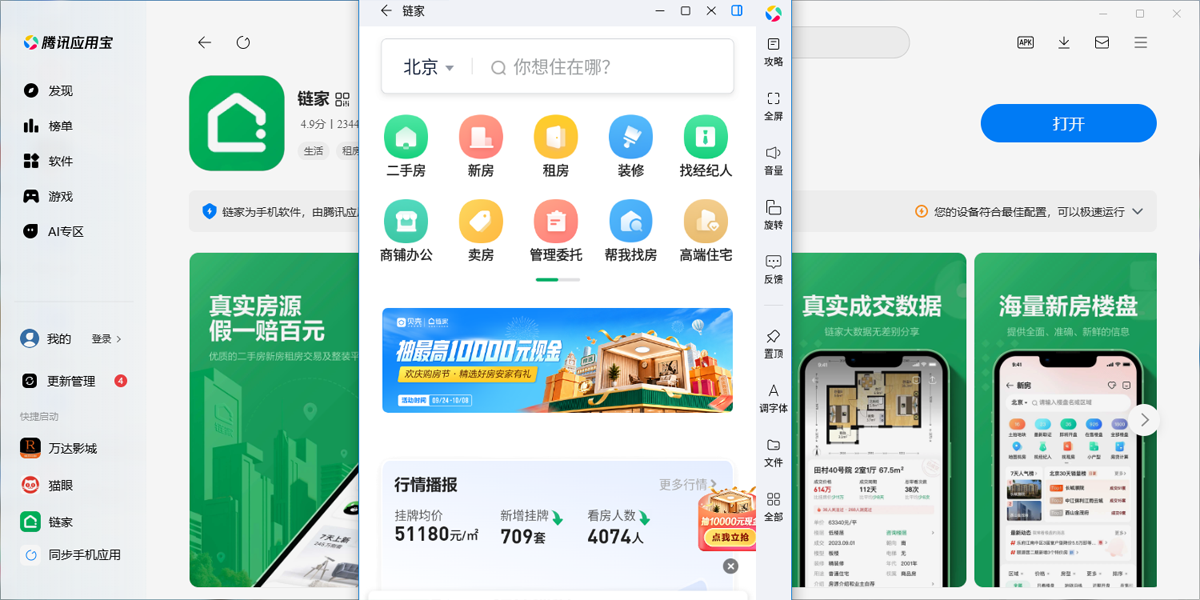Open the 抽最高10000元现金 banner
Viewport: 1200px width, 600px height.
coord(557,360)
